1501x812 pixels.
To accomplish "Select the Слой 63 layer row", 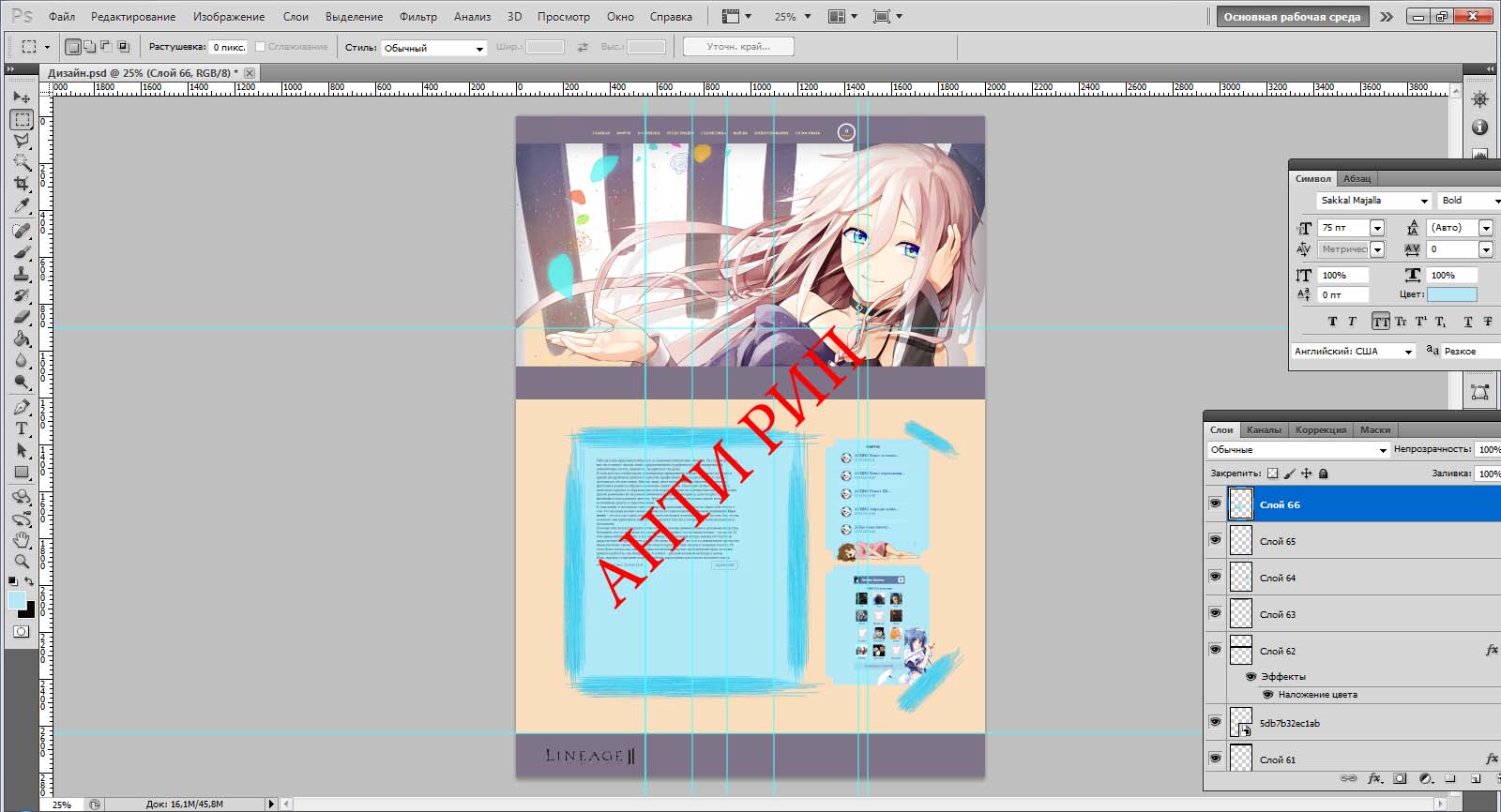I will [1353, 614].
